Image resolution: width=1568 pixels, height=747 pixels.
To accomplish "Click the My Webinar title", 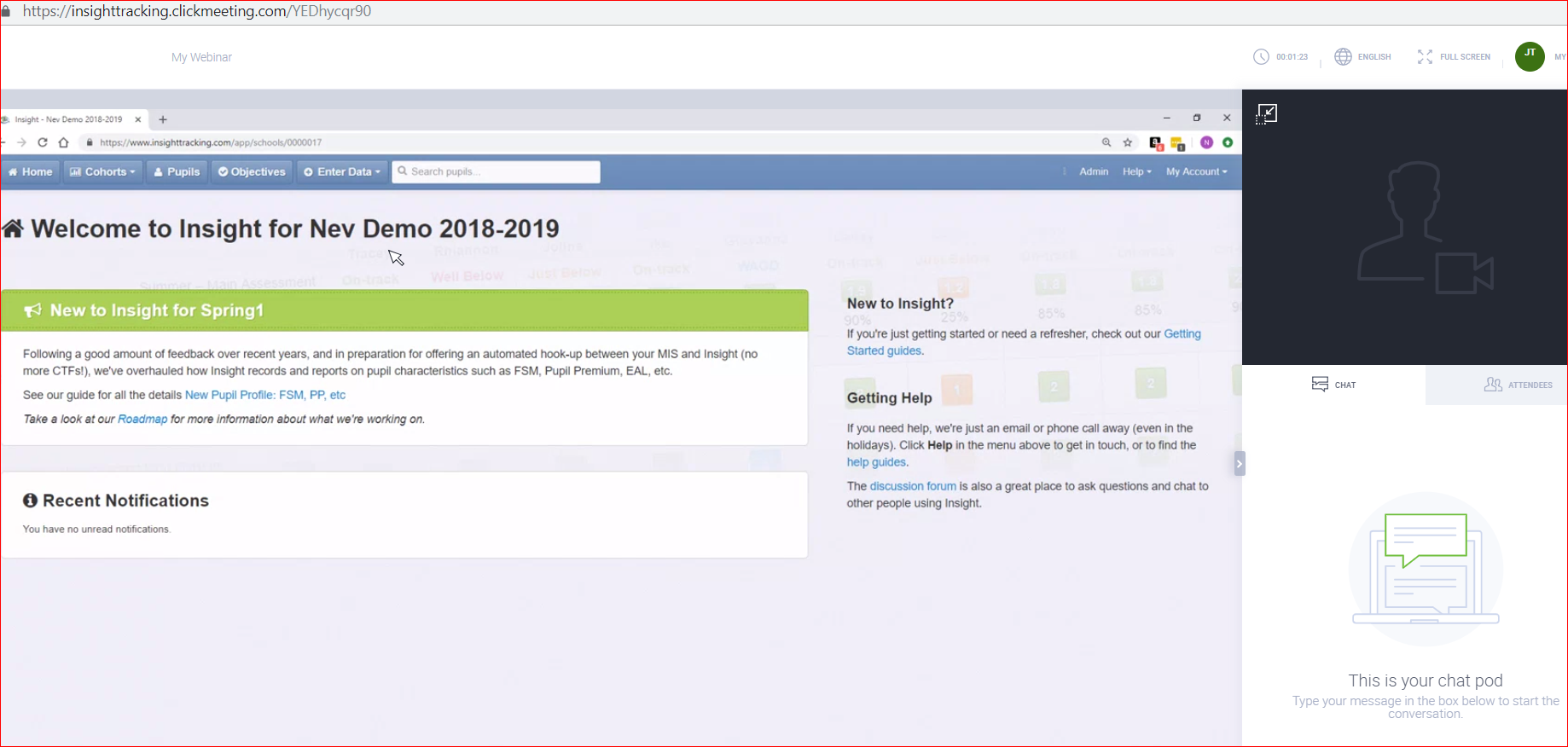I will click(201, 57).
